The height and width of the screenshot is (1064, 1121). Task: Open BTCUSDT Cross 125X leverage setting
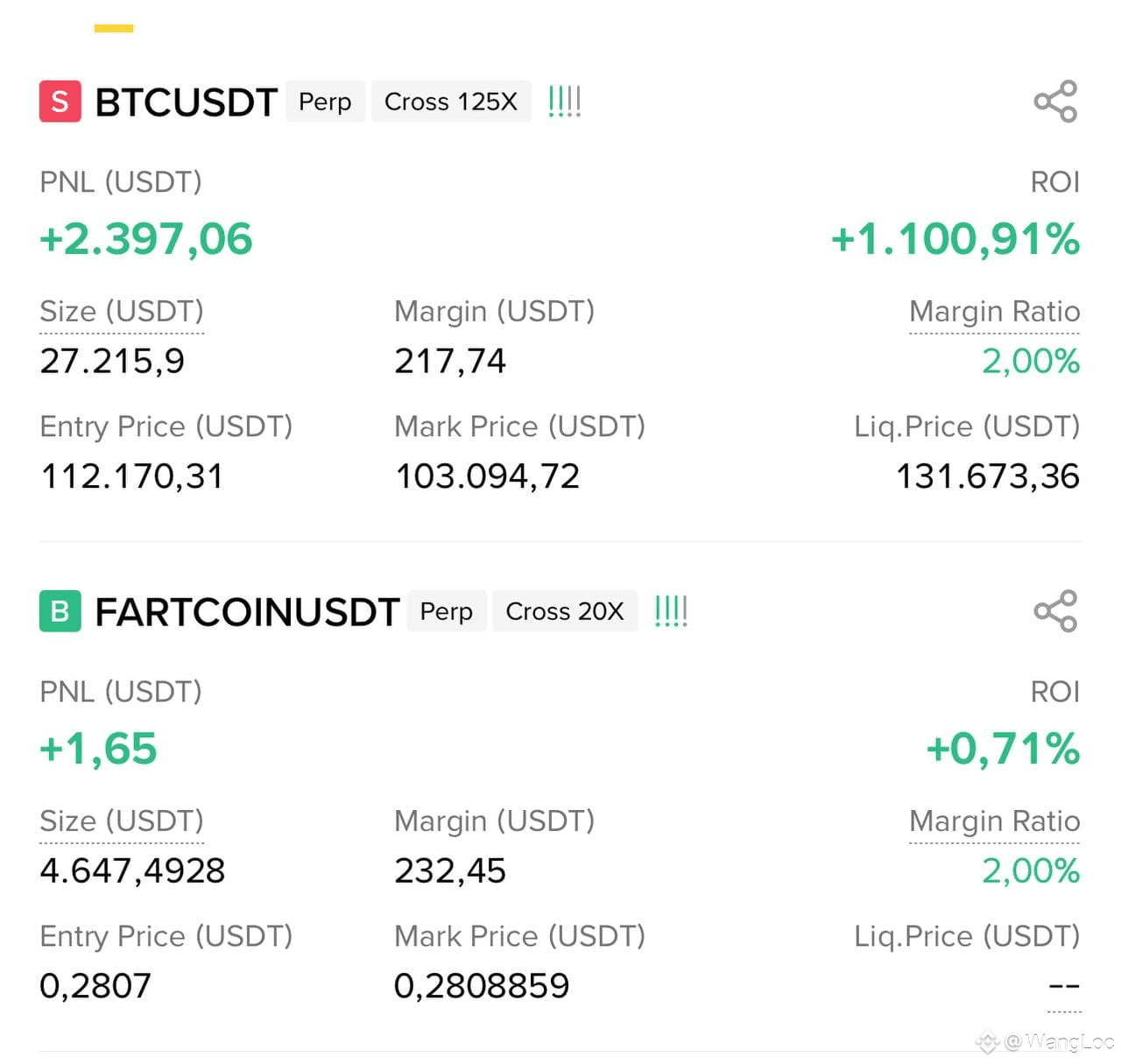click(x=451, y=102)
